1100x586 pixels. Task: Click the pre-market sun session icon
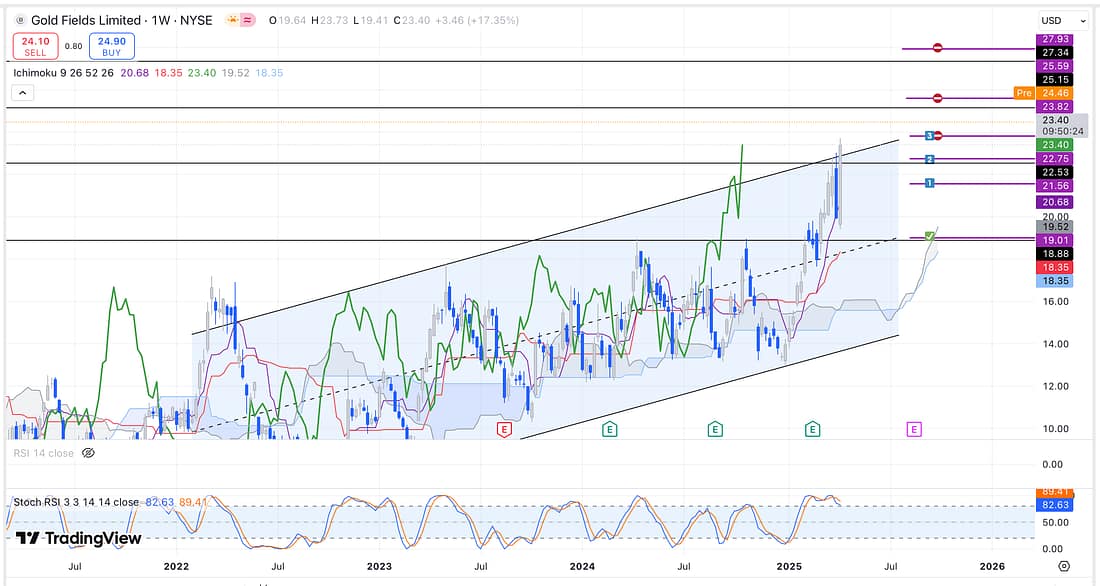[x=232, y=20]
